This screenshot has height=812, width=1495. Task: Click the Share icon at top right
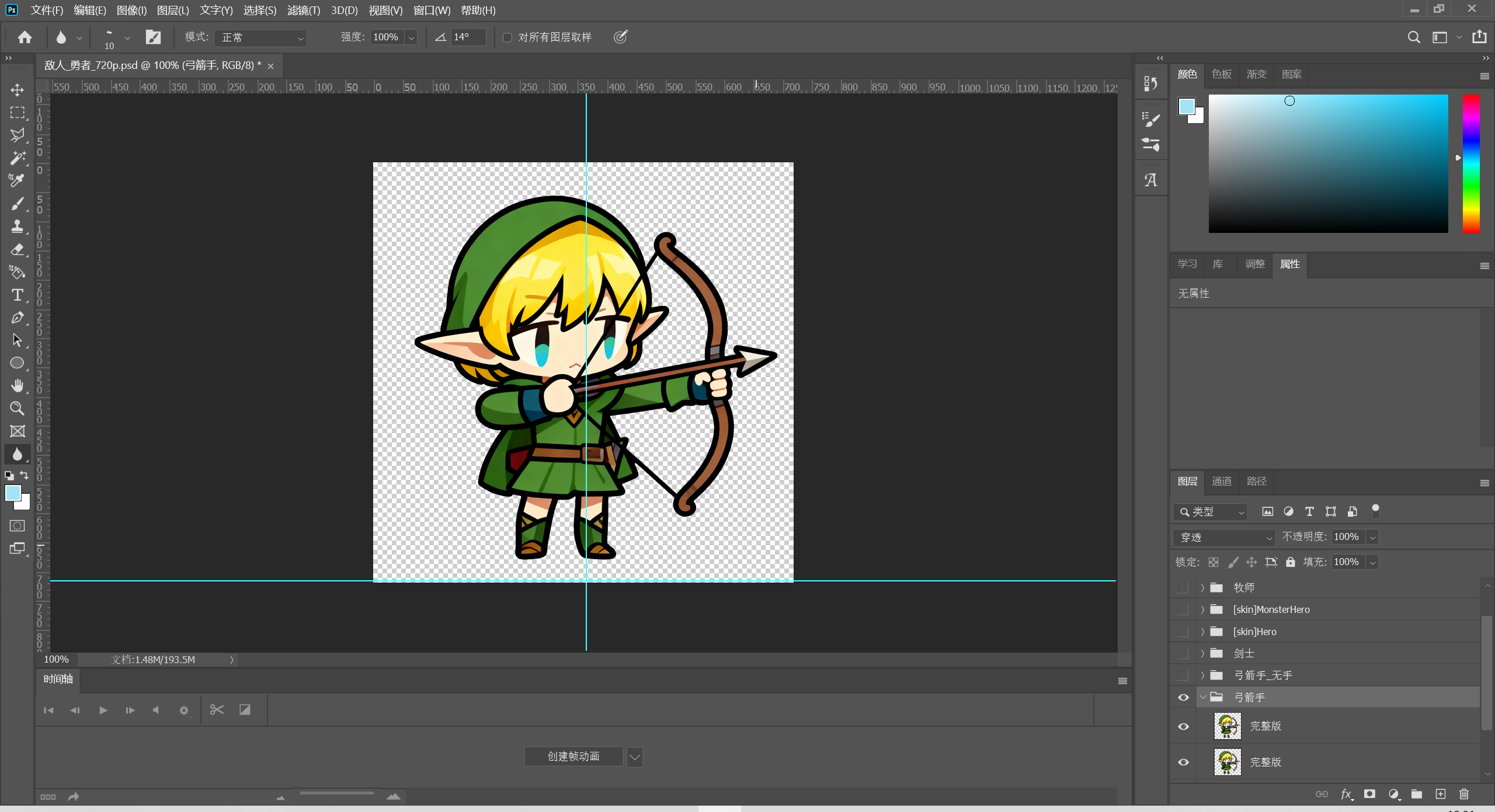[x=1479, y=37]
